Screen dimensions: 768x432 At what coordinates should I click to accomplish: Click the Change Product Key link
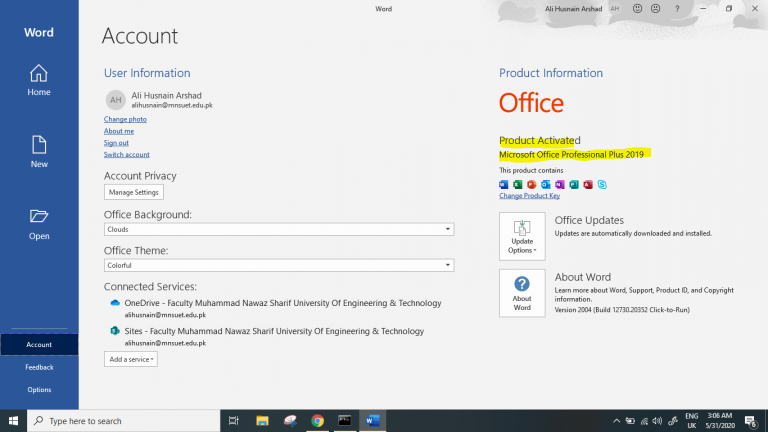[529, 195]
